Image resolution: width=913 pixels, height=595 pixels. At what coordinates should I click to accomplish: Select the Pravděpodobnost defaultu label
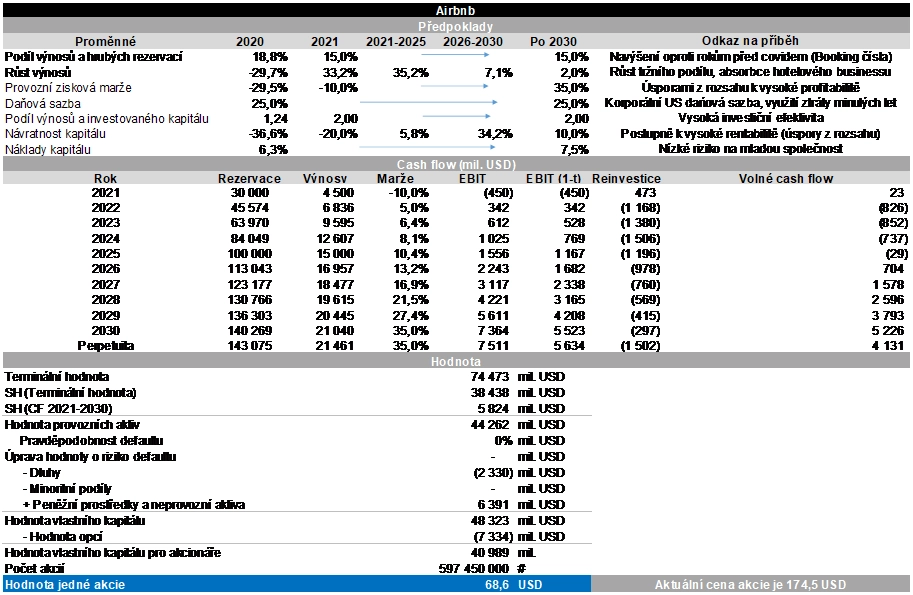click(x=91, y=441)
